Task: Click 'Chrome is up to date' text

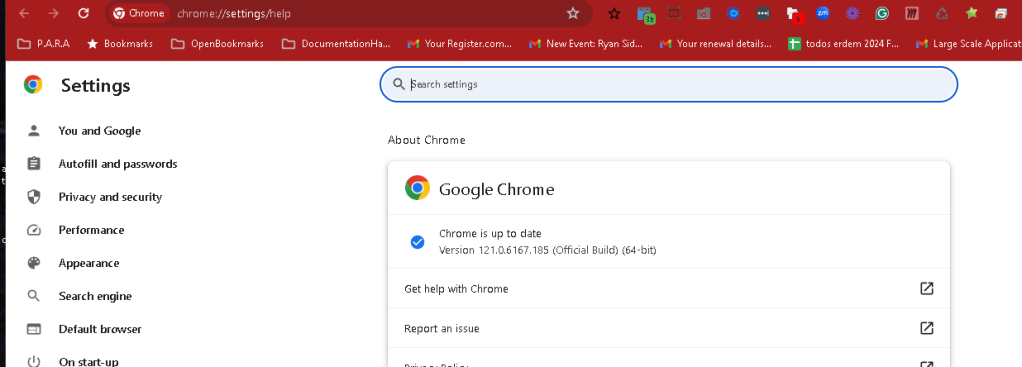Action: (x=490, y=233)
